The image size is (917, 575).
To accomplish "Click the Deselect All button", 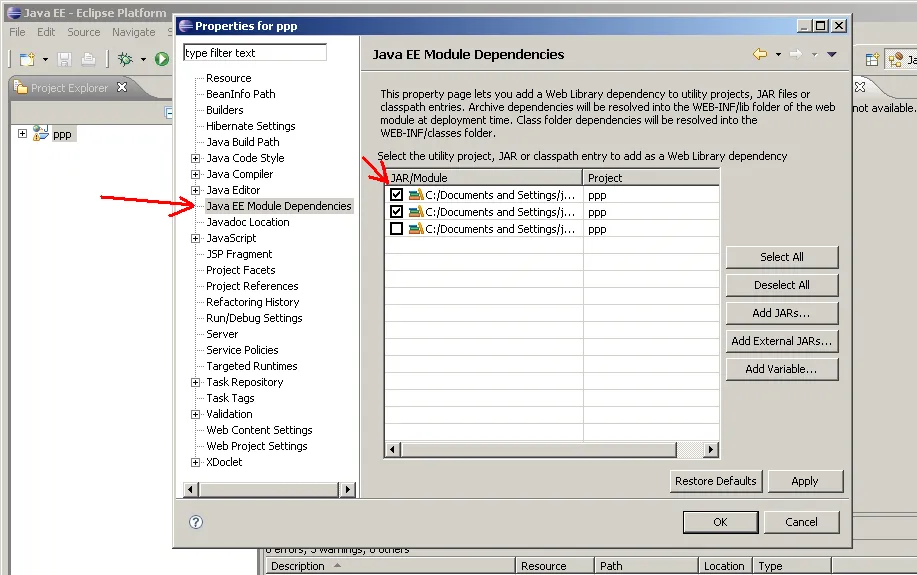I will [782, 285].
